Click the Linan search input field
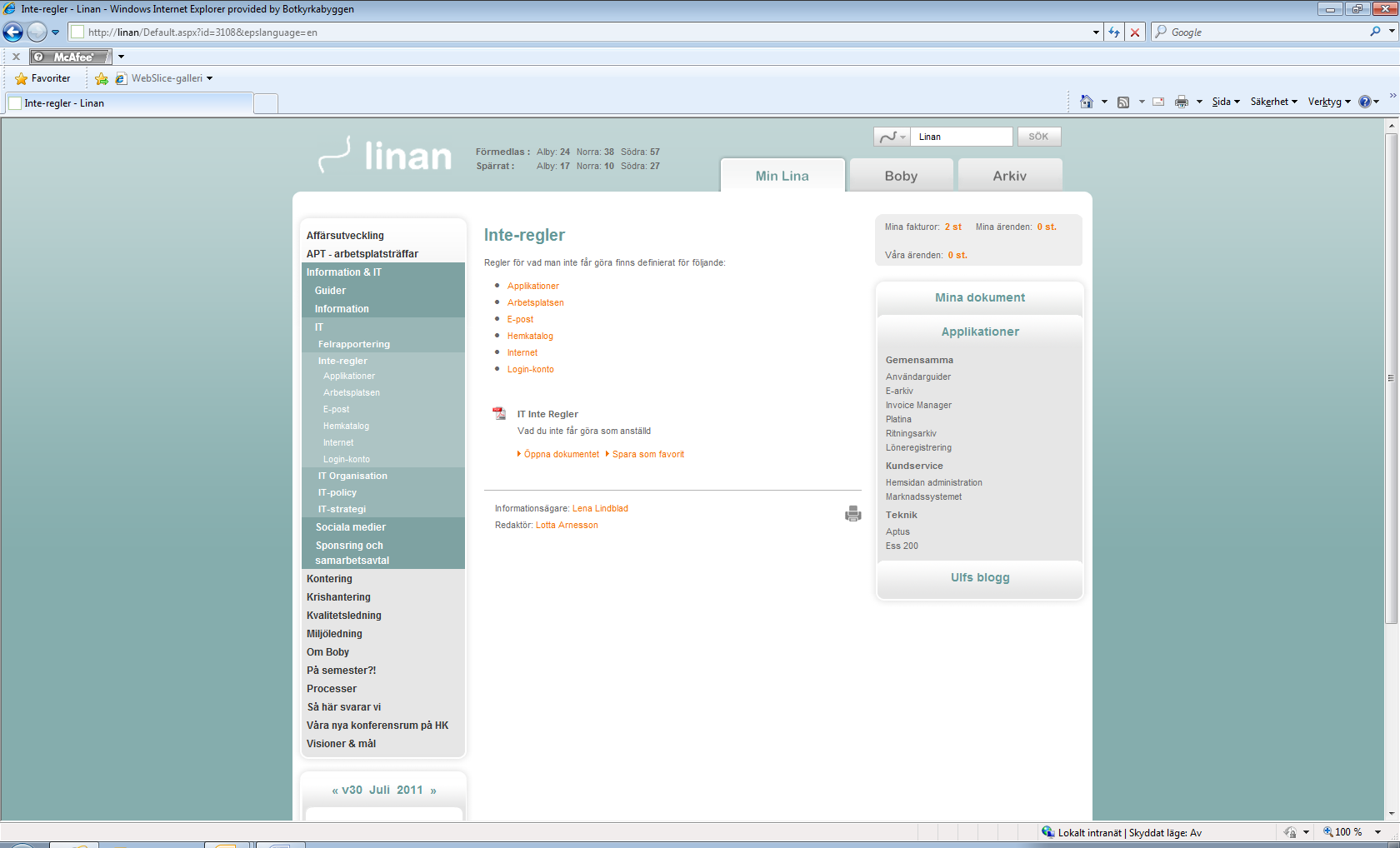 click(x=962, y=137)
